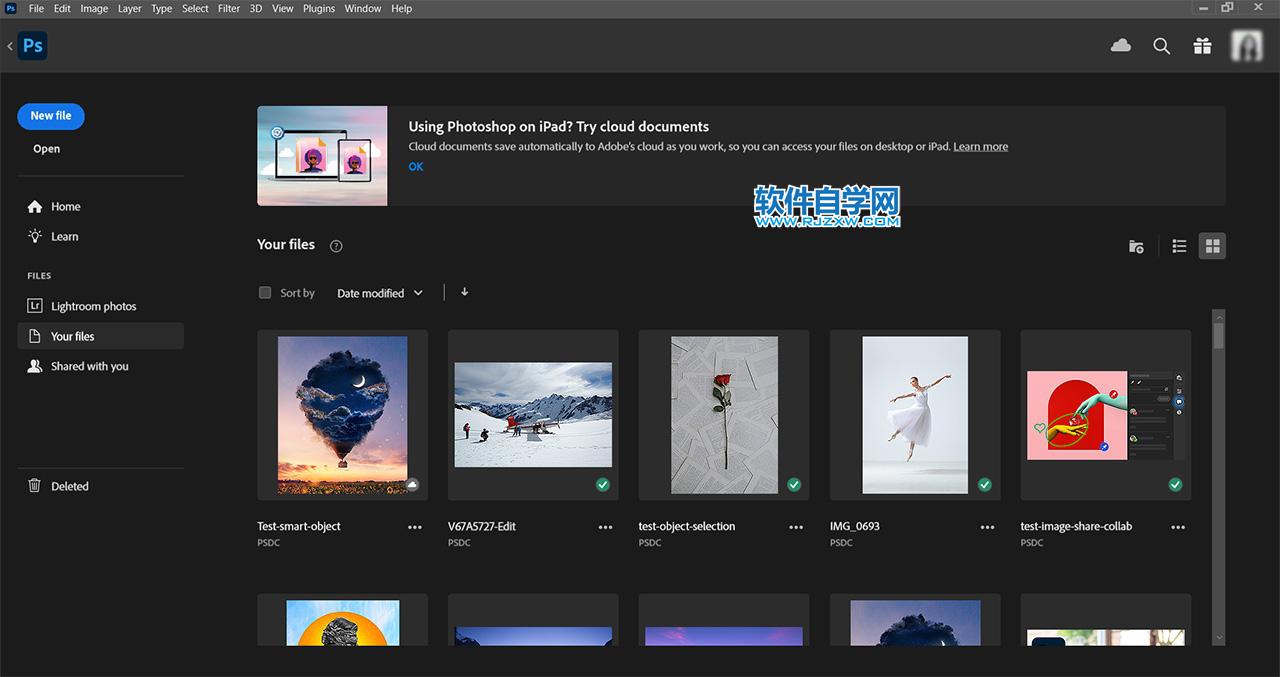Go to Lightroom photos in sidebar

[93, 306]
